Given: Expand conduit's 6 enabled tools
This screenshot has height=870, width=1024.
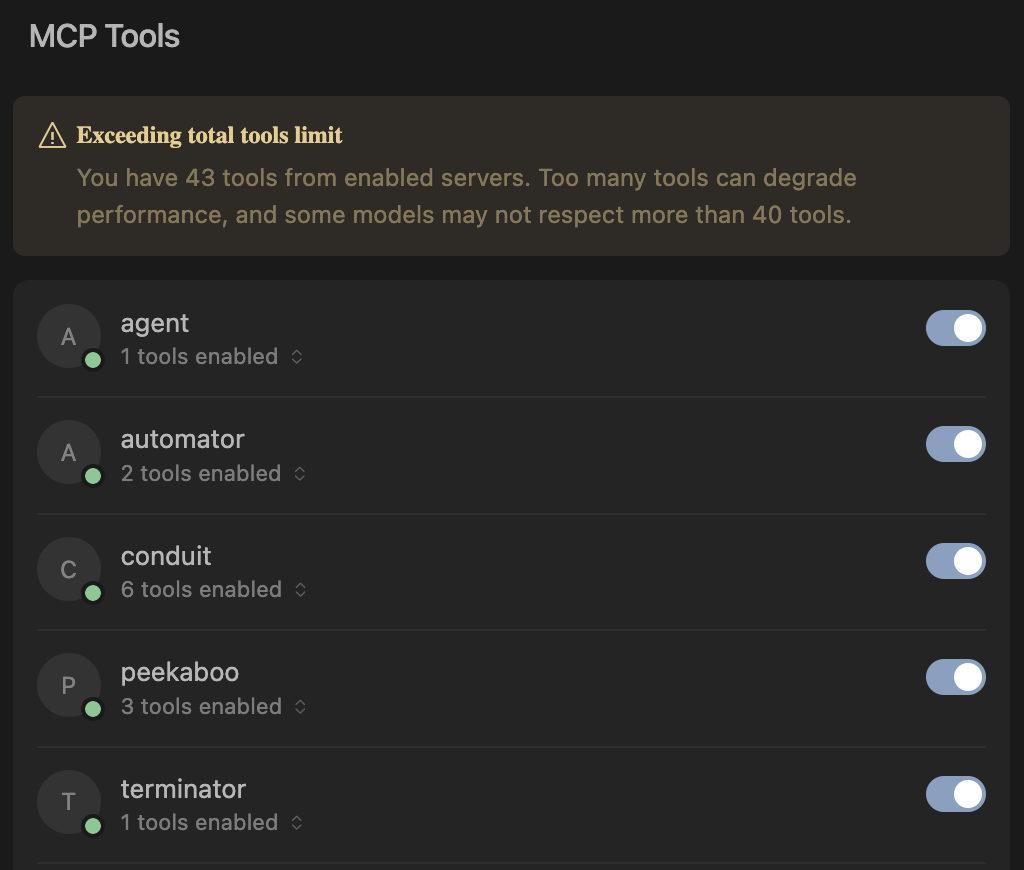Looking at the screenshot, I should point(299,590).
